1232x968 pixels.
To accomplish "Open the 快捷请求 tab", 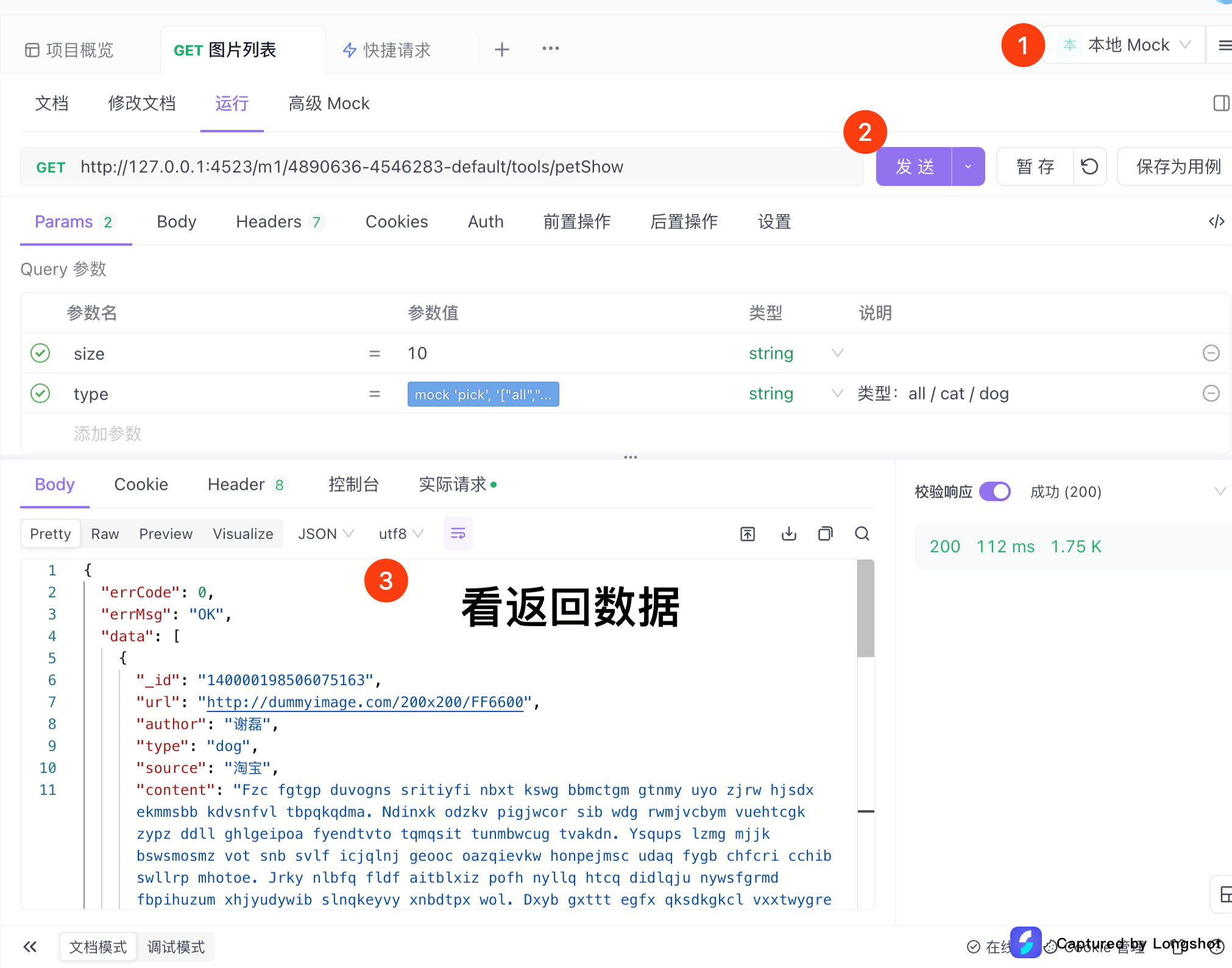I will pos(387,50).
